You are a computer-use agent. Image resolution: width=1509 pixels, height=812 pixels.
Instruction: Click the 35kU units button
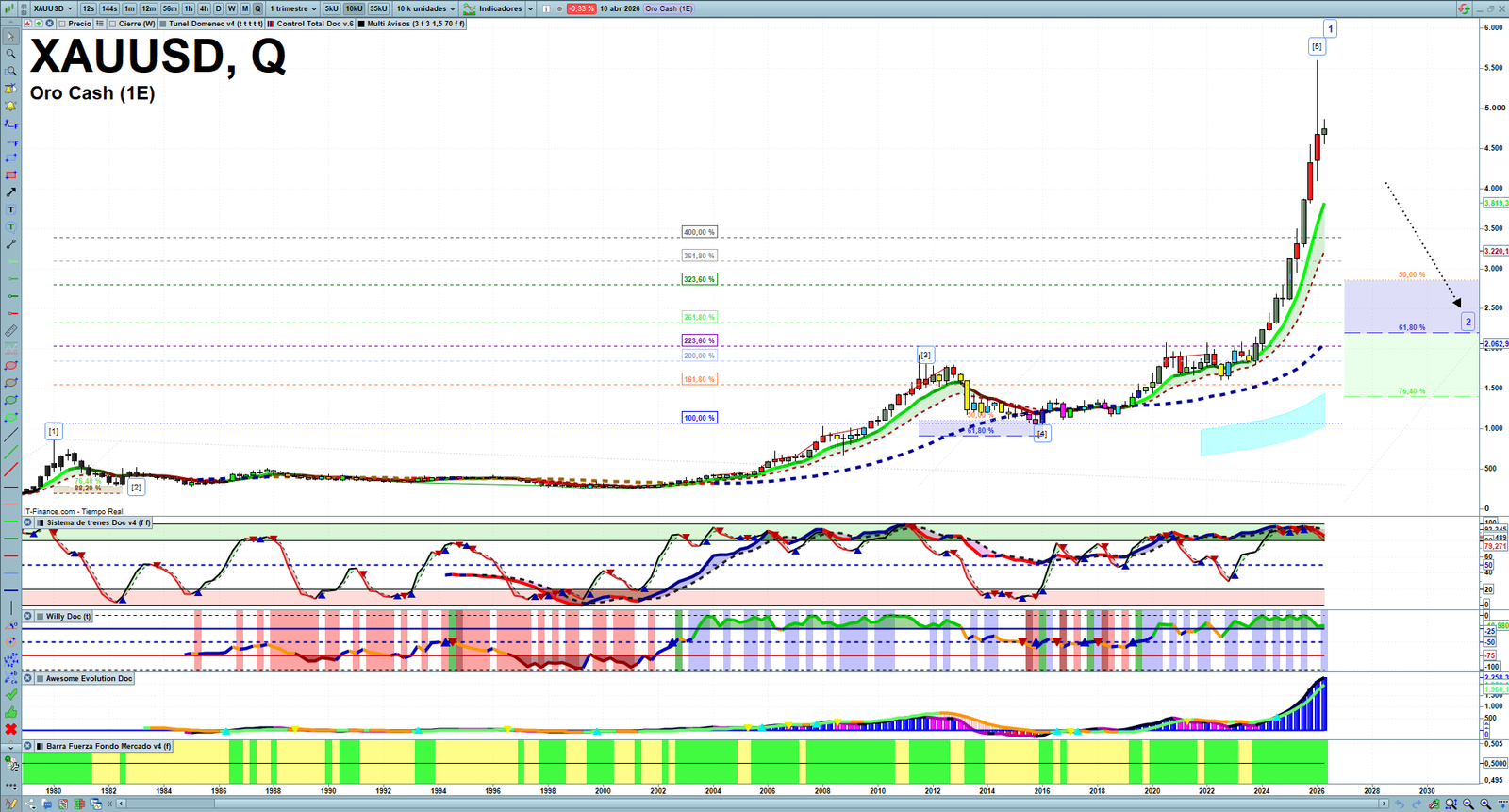[x=378, y=8]
